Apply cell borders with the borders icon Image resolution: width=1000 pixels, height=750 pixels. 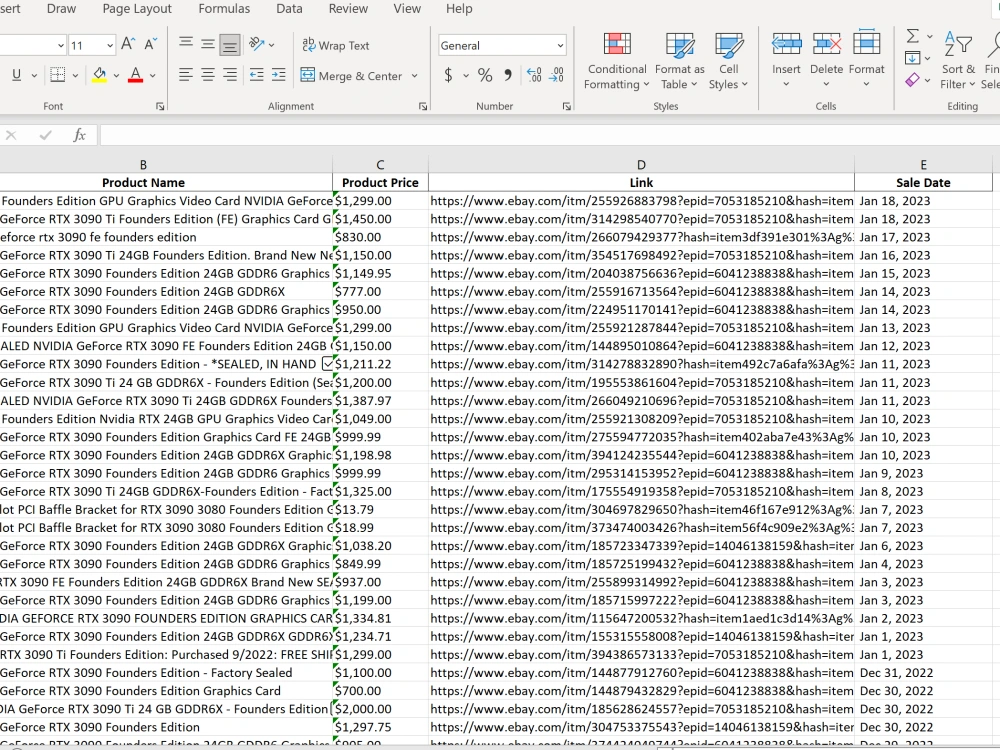57,75
